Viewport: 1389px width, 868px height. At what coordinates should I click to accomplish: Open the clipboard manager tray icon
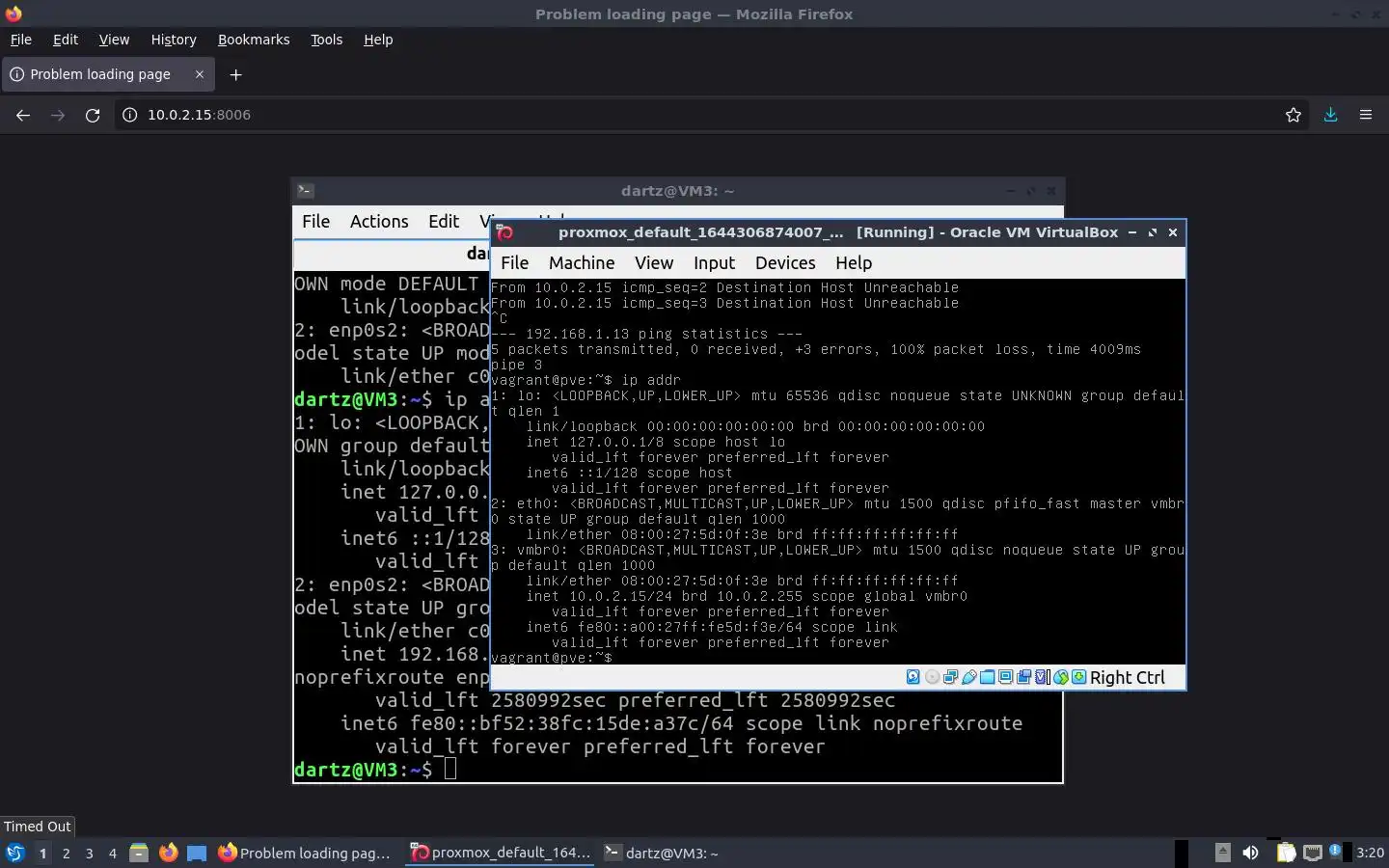tap(1286, 853)
